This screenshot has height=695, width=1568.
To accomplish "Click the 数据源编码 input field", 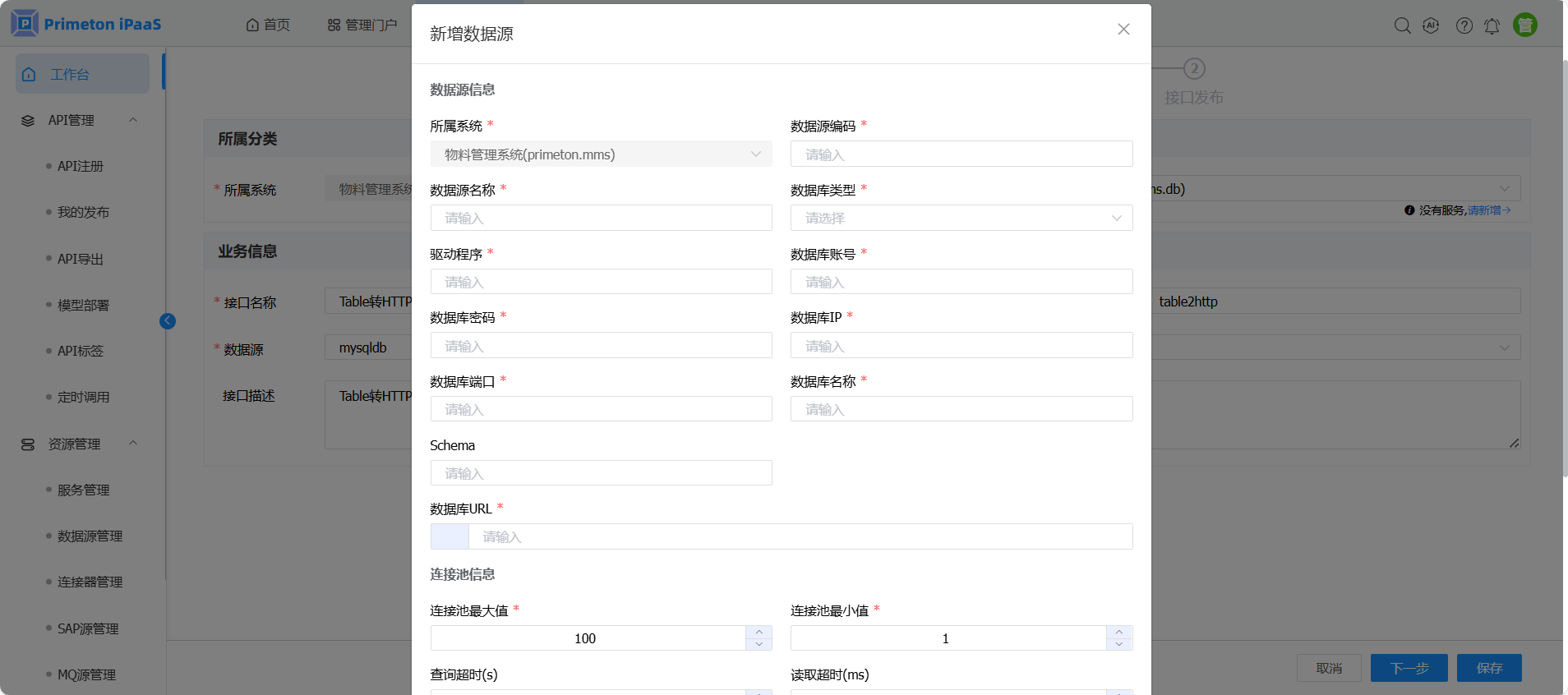I will click(961, 154).
